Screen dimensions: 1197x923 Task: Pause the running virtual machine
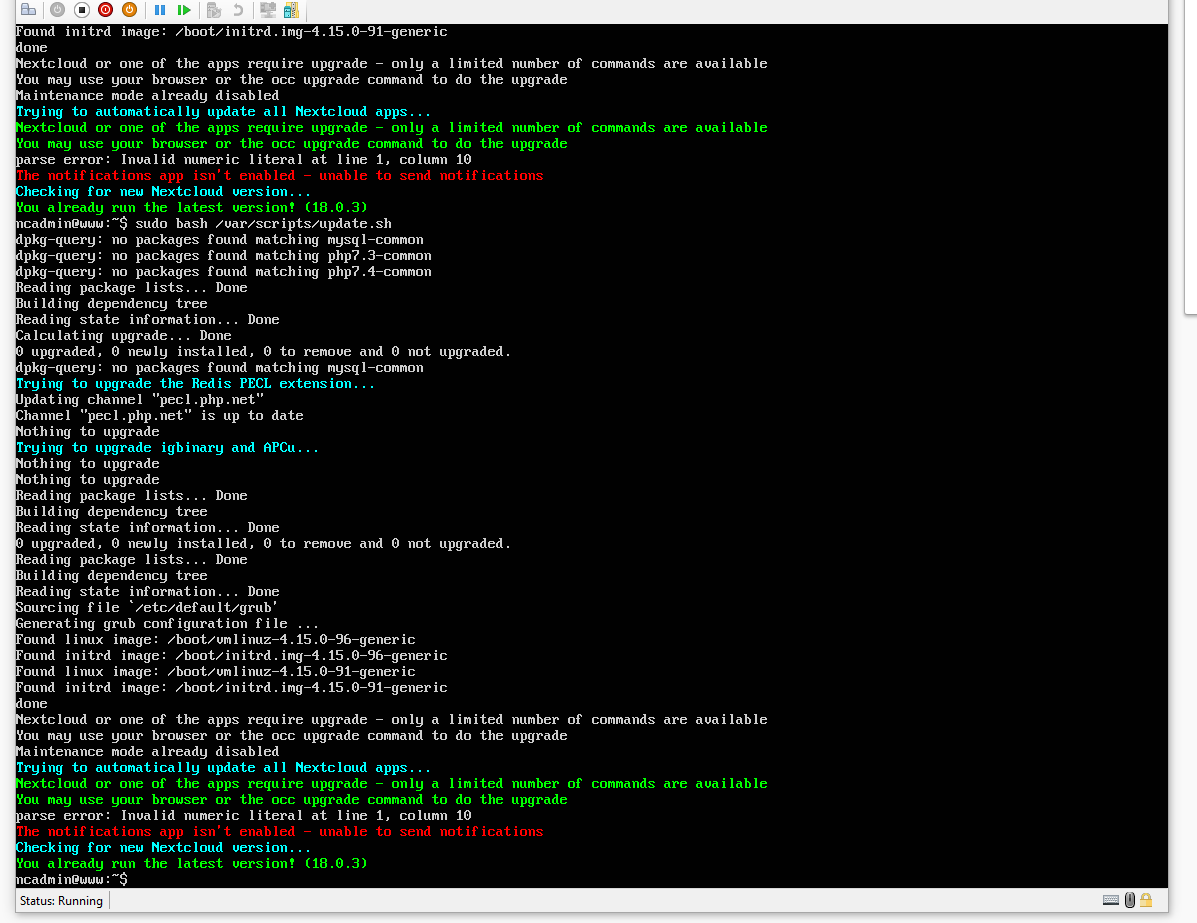point(160,10)
